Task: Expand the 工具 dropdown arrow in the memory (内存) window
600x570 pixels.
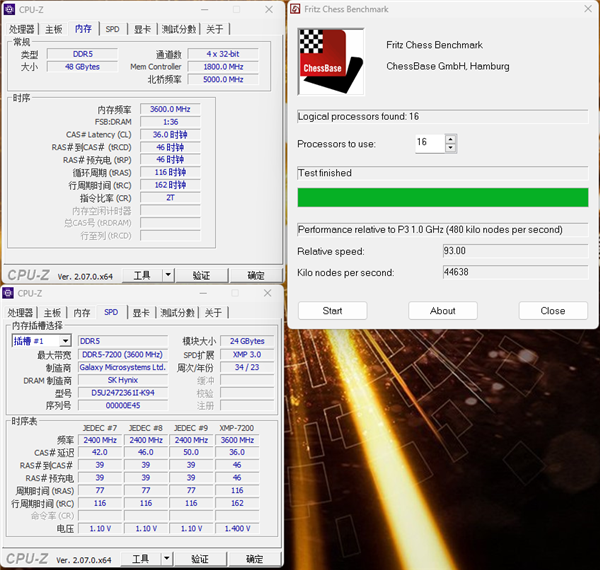Action: [168, 275]
